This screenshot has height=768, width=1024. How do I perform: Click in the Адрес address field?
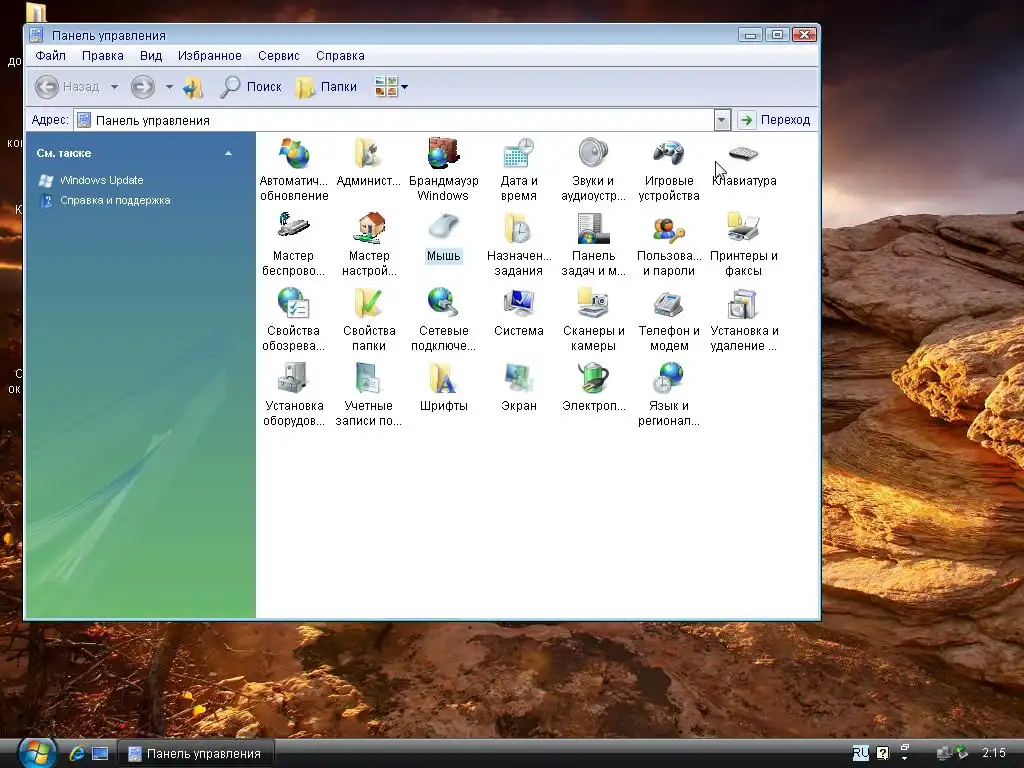point(394,120)
